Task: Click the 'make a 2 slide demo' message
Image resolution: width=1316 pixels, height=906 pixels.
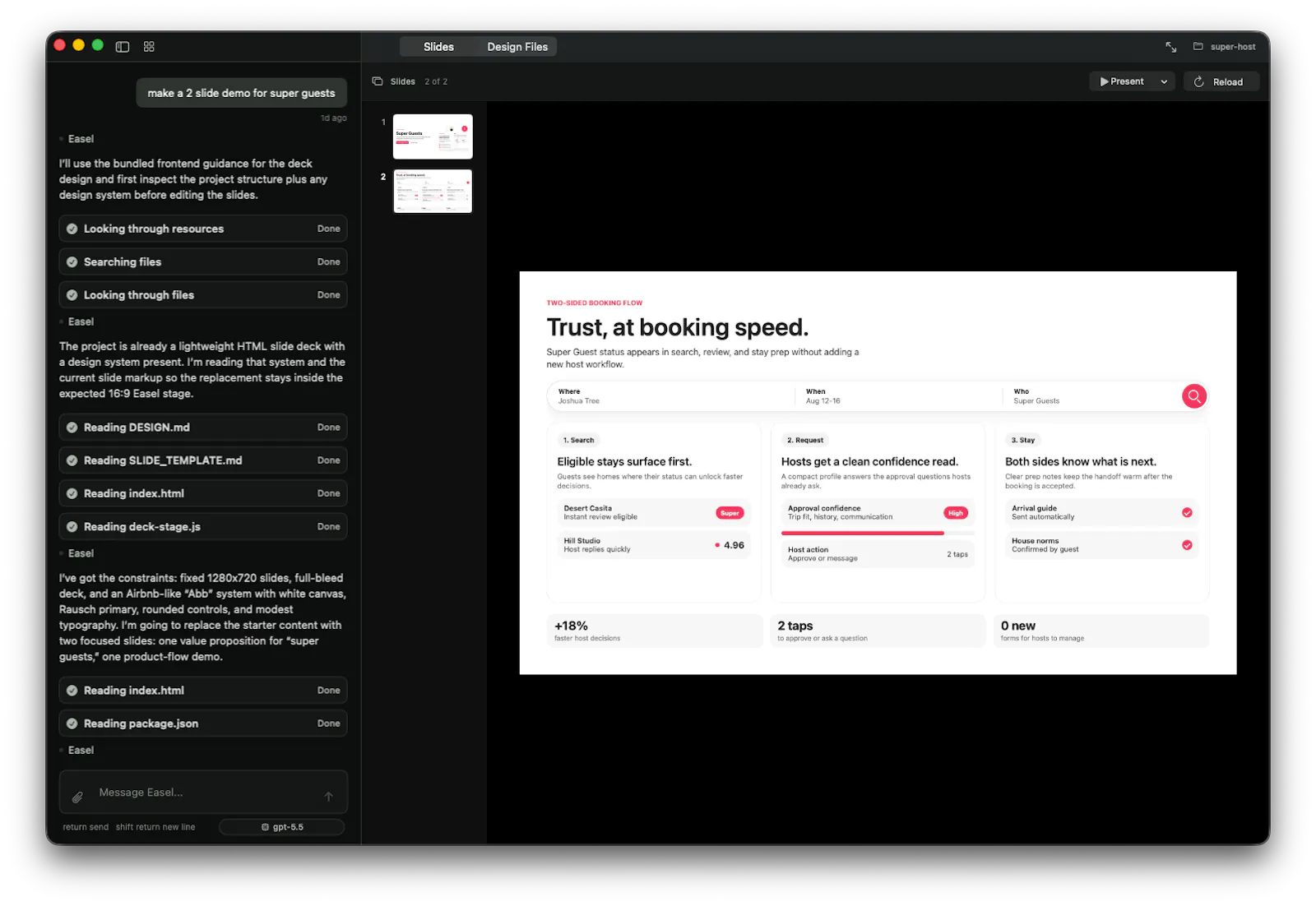Action: coord(241,93)
